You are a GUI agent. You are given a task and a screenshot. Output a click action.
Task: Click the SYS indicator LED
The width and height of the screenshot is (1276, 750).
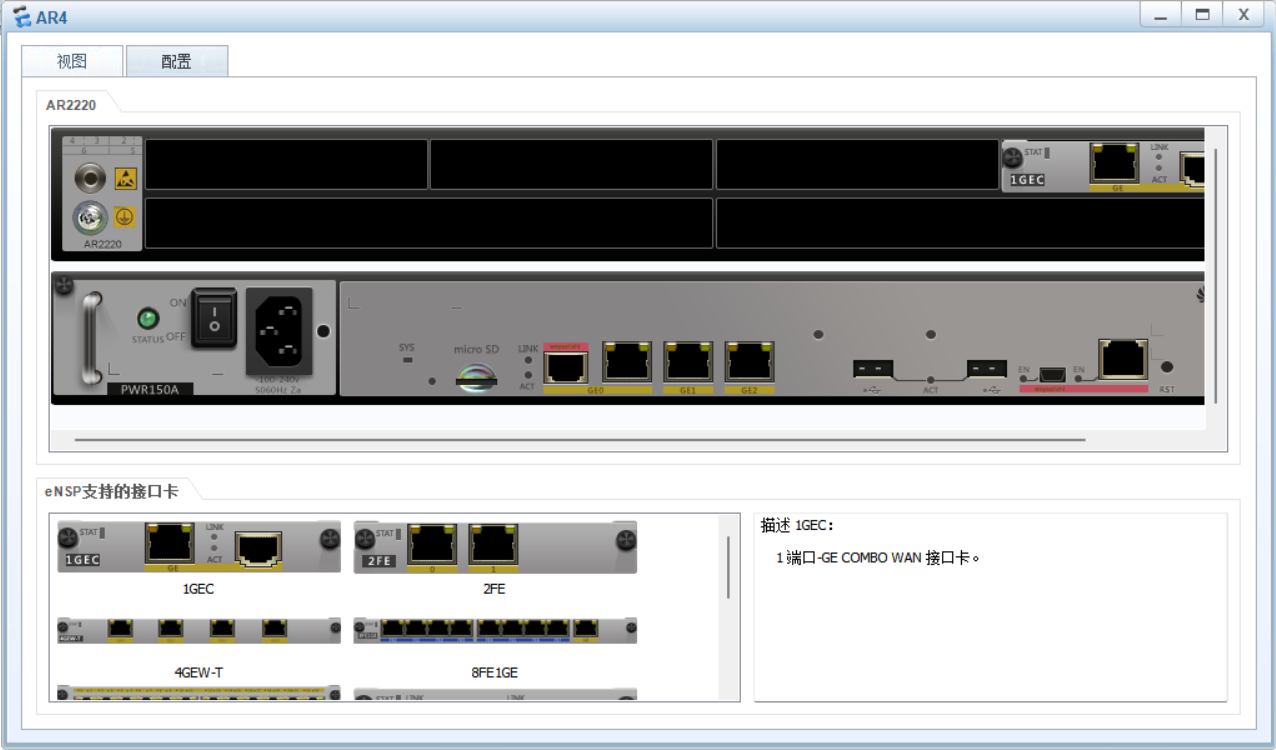[407, 360]
